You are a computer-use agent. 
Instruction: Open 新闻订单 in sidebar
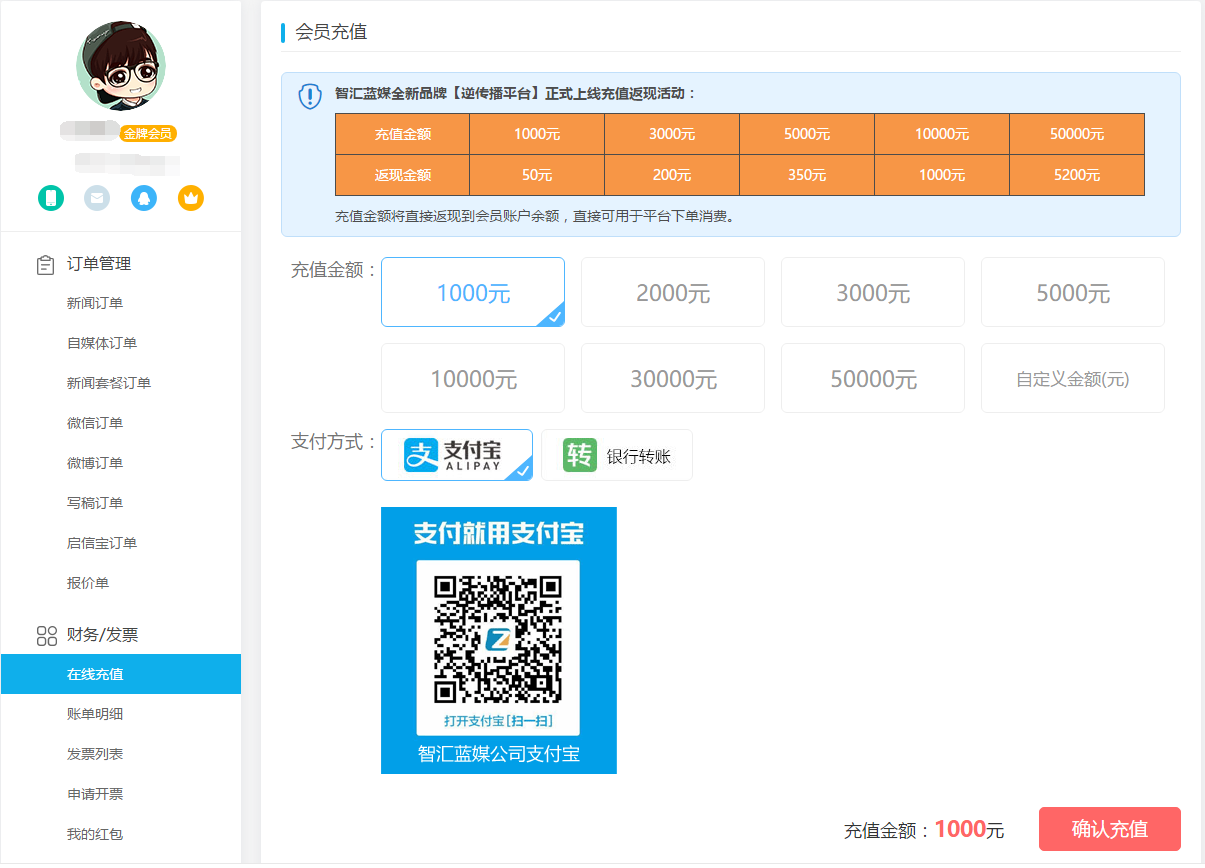[x=95, y=303]
